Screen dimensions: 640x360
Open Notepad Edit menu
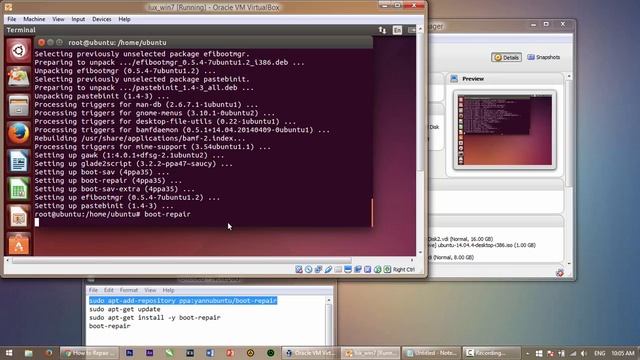coord(109,290)
